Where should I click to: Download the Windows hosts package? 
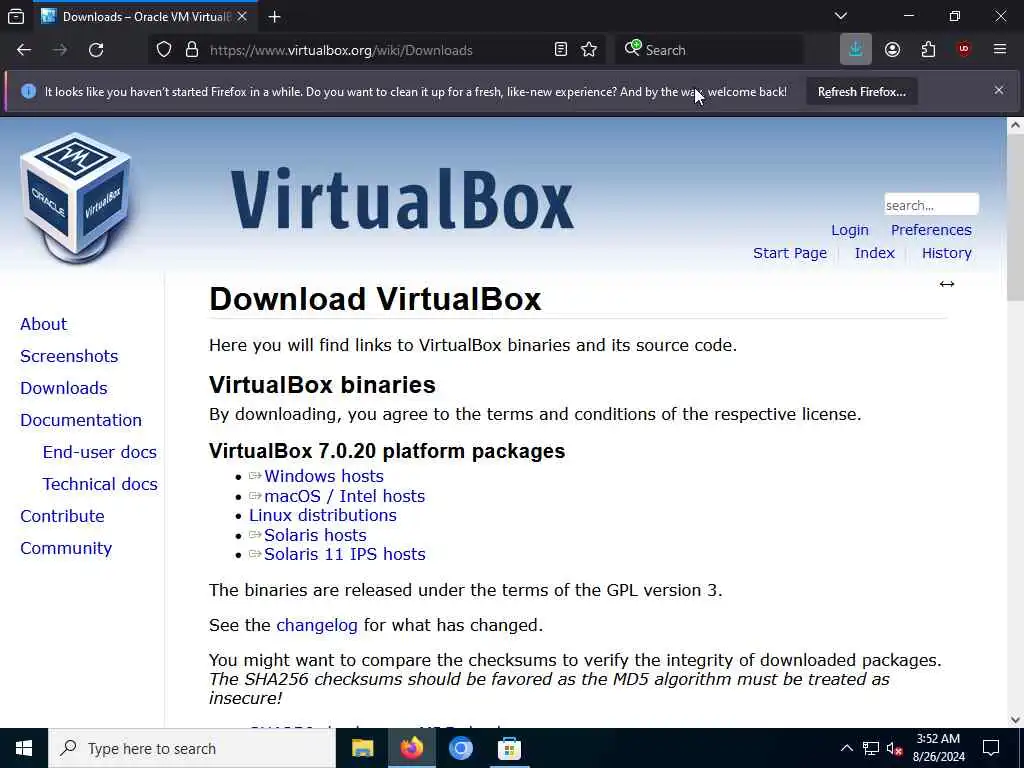(323, 476)
